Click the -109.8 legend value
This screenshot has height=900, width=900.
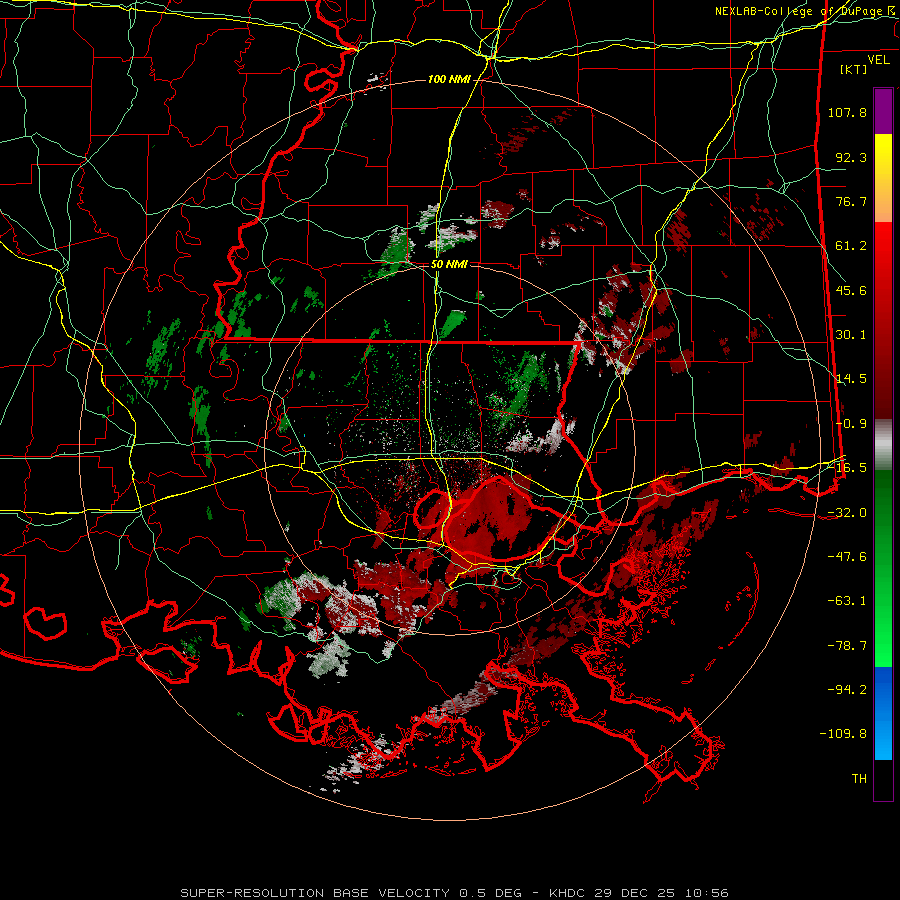(843, 734)
